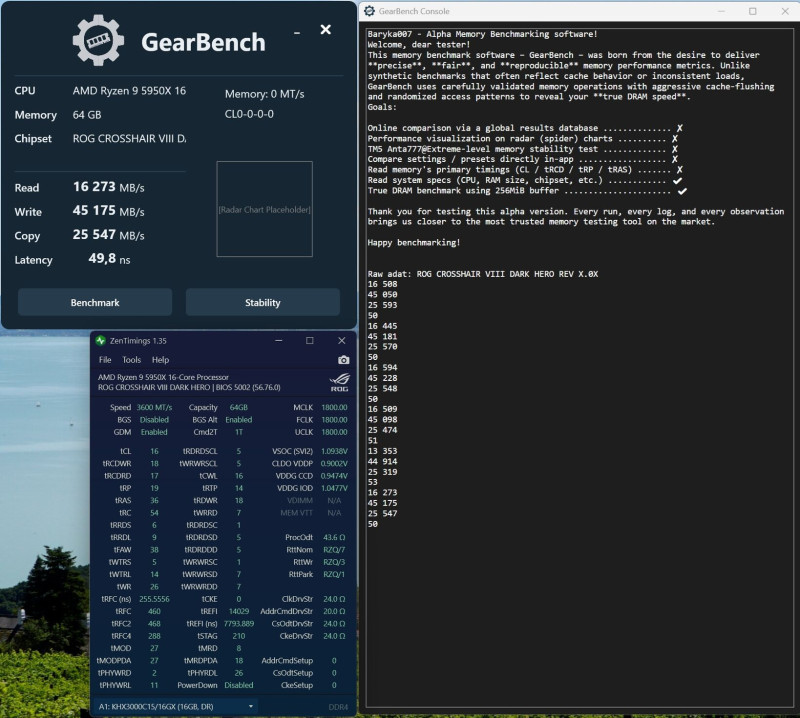Minimize the GearBench window with the dash
800x718 pixels.
click(297, 33)
